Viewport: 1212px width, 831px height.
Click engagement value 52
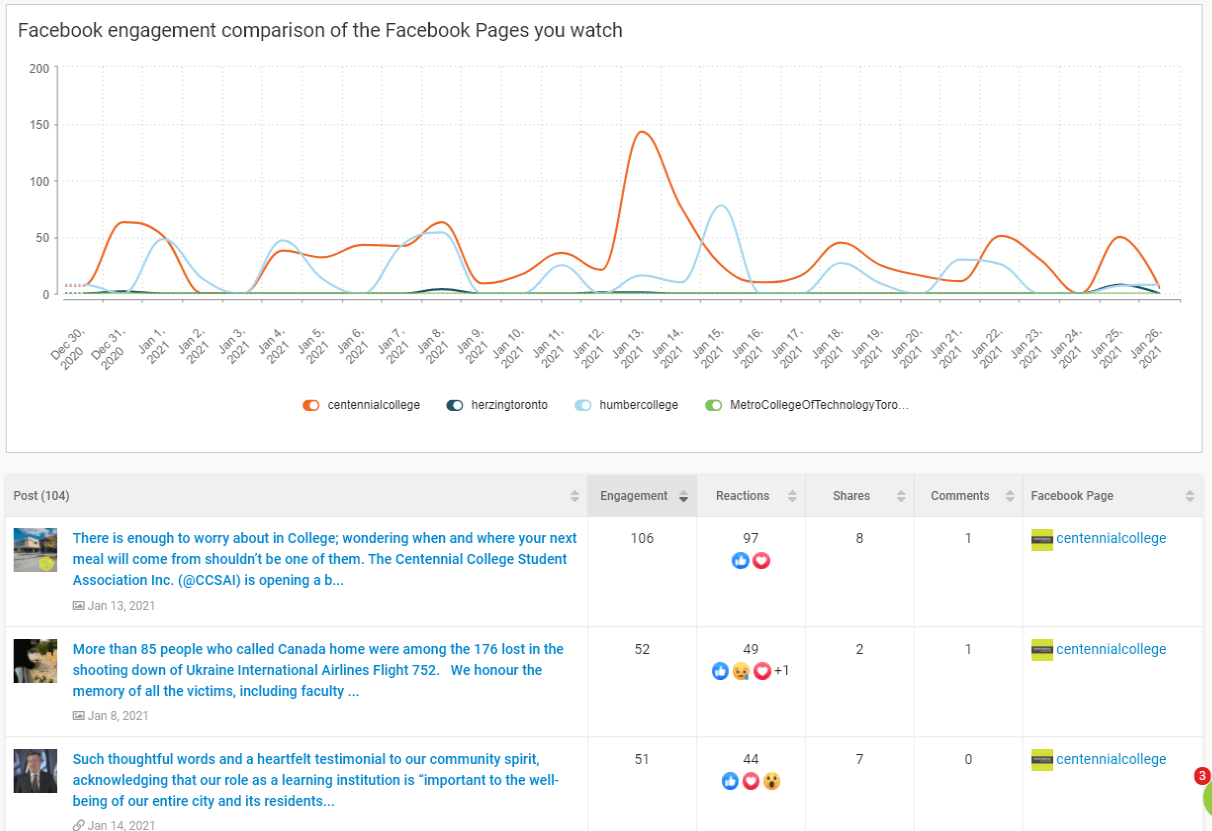coord(642,649)
